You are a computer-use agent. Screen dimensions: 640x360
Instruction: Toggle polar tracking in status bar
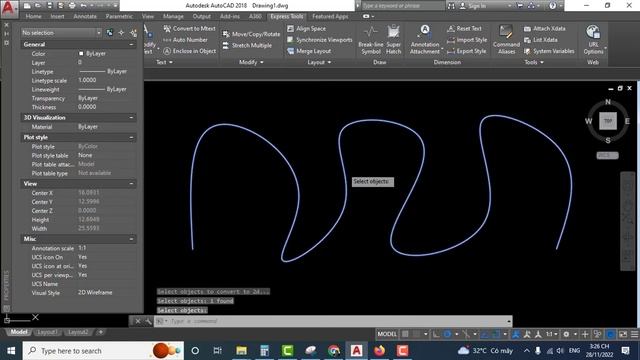447,334
